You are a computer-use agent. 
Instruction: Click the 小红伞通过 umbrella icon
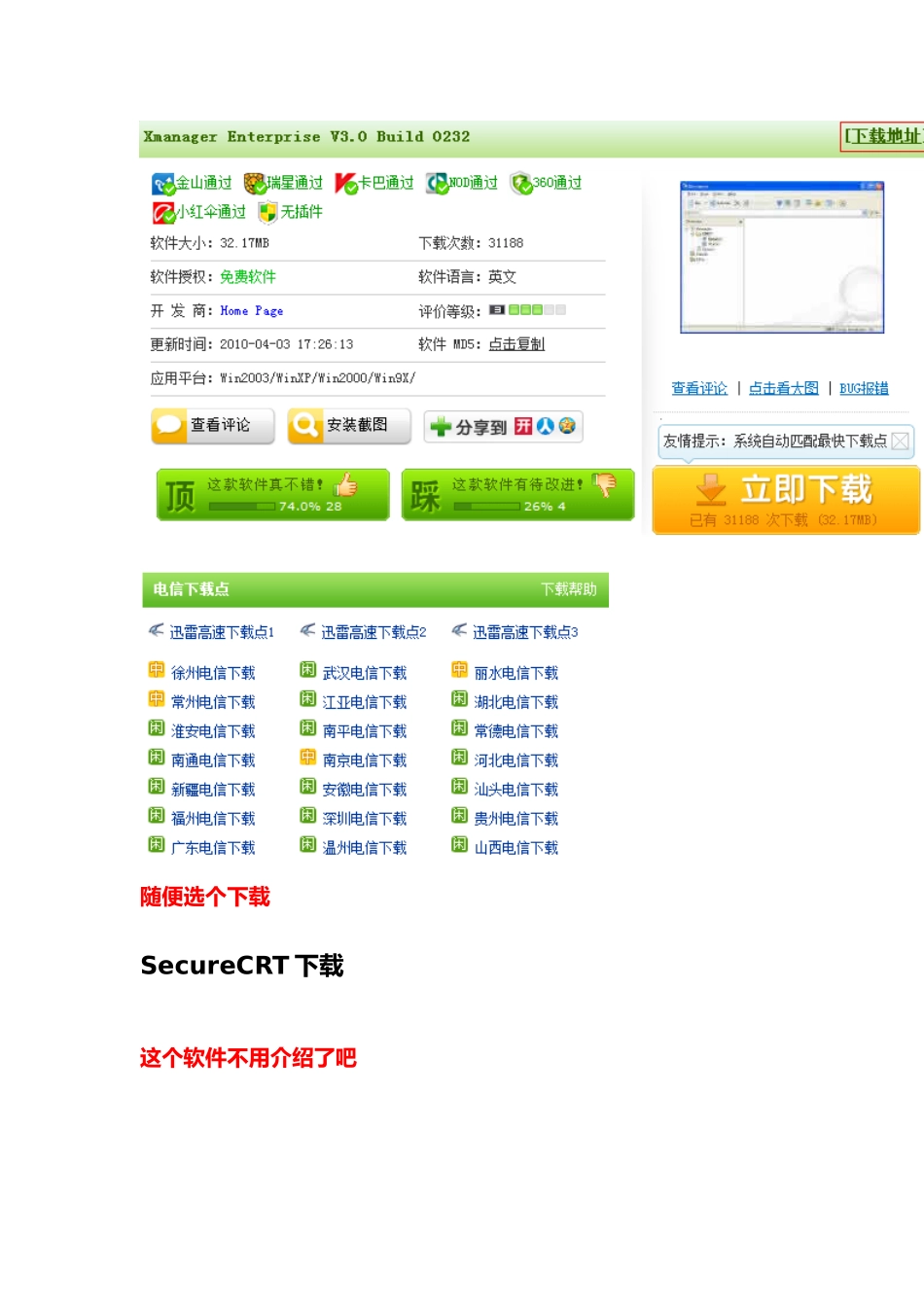coord(163,212)
